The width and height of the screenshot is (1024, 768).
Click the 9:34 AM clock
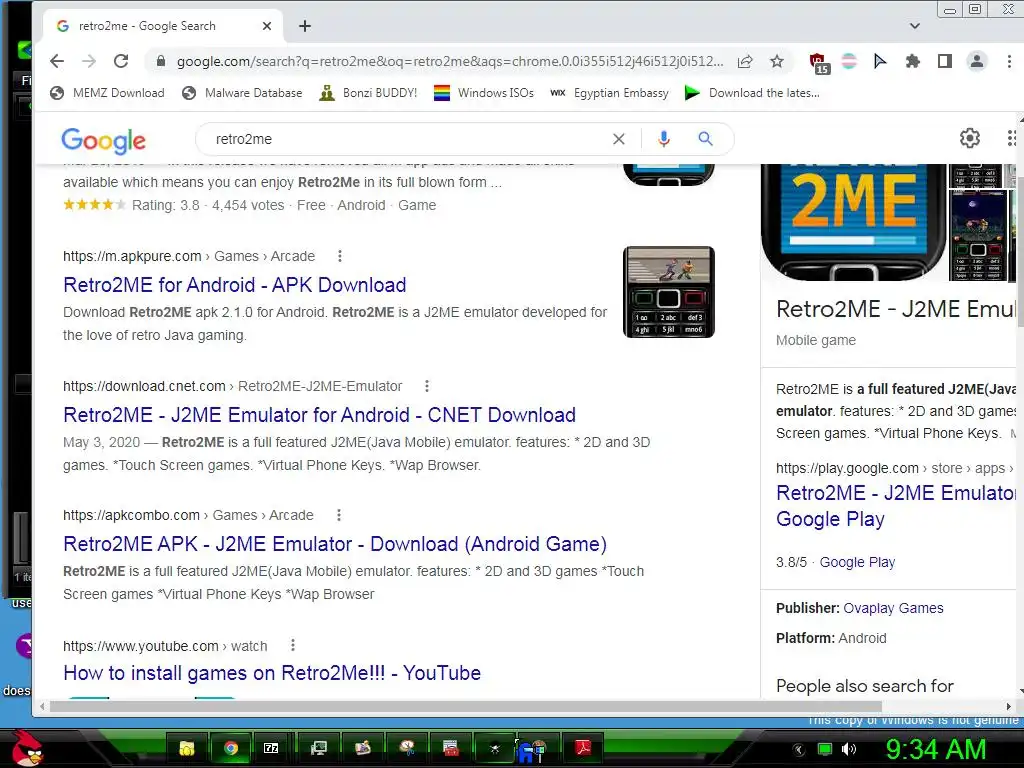935,749
